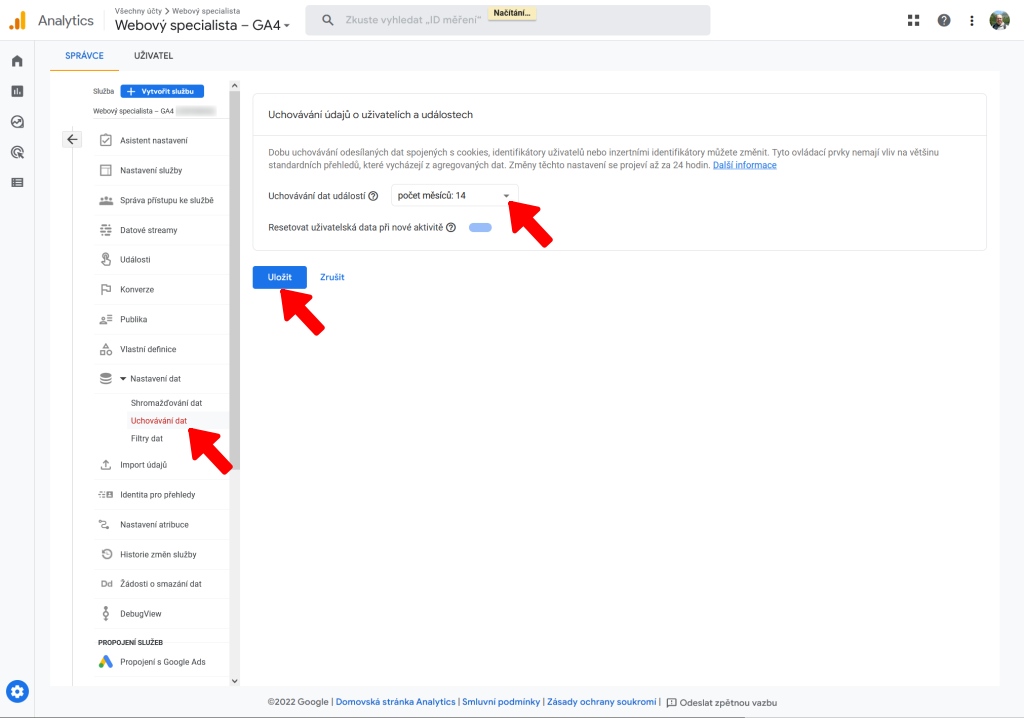Viewport: 1024px width, 718px height.
Task: Open the Home section icon
Action: pyautogui.click(x=15, y=60)
